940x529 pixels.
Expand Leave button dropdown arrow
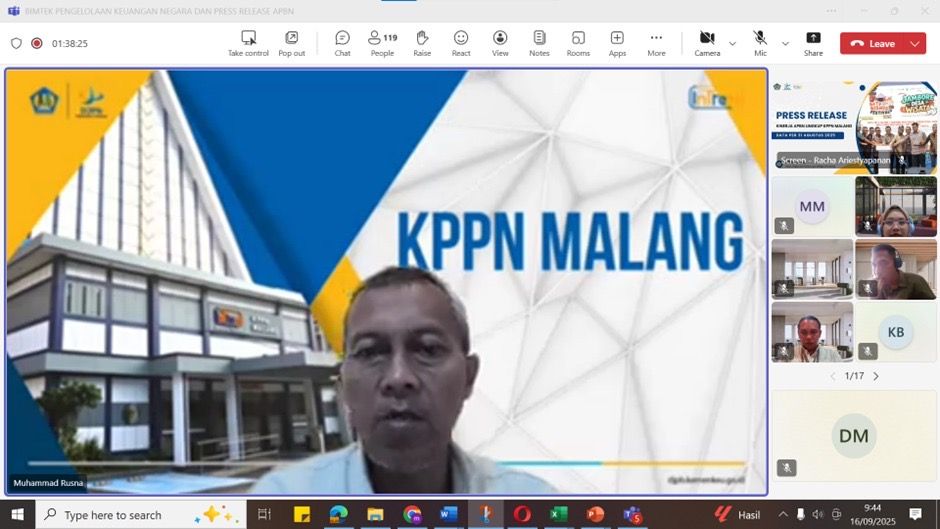[x=915, y=44]
